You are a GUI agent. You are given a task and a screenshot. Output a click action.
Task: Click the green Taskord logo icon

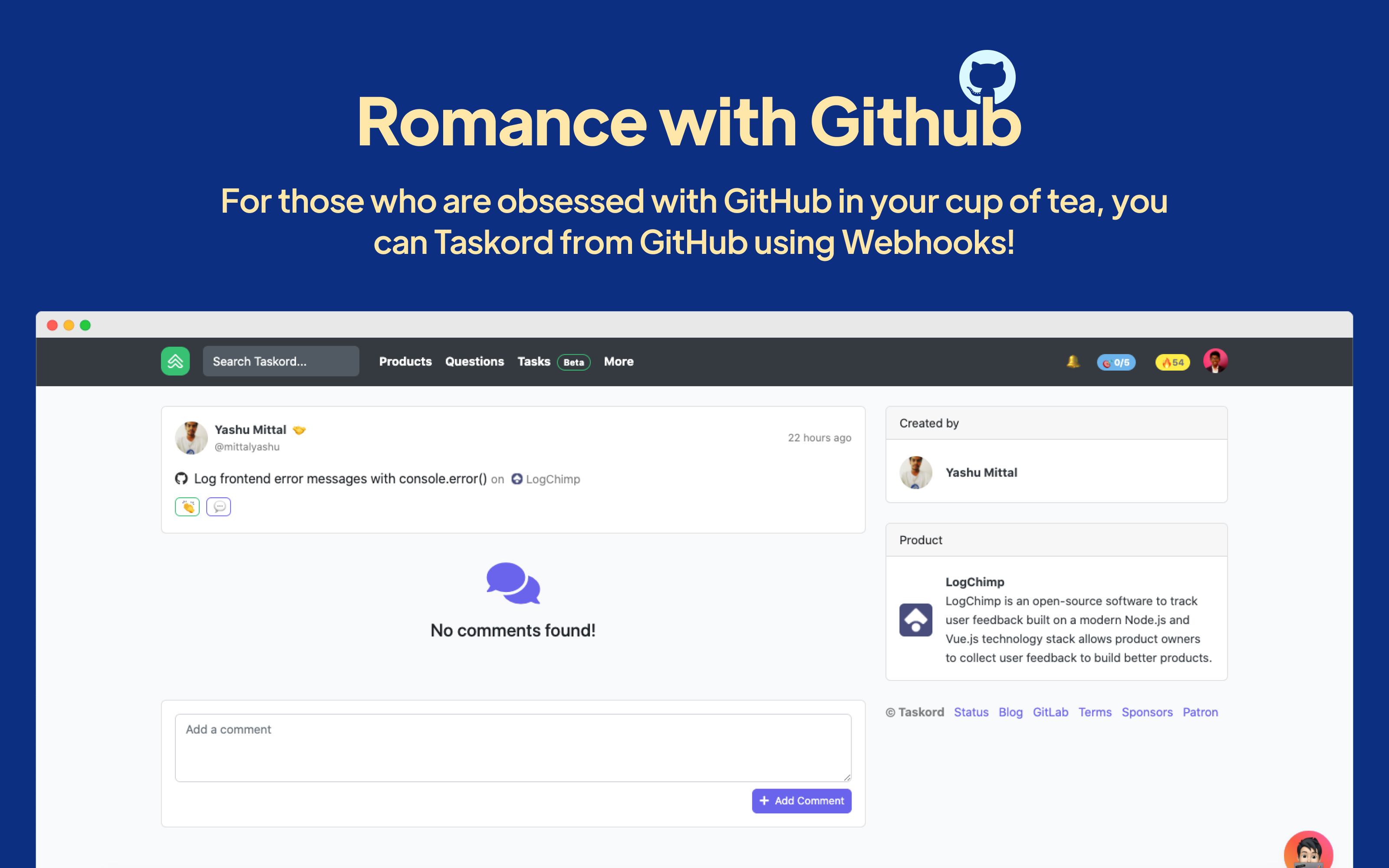coord(175,361)
